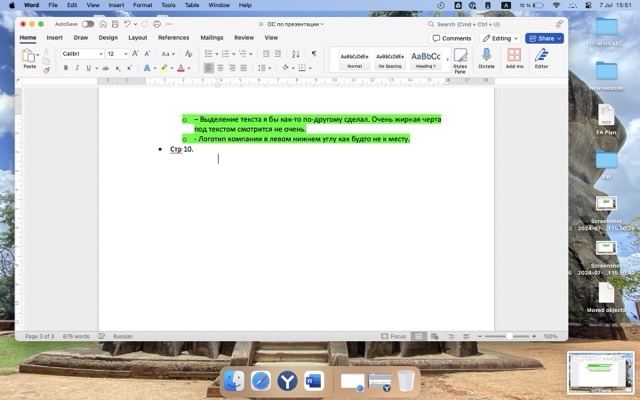Click the Comments button
640x400 pixels.
point(452,38)
